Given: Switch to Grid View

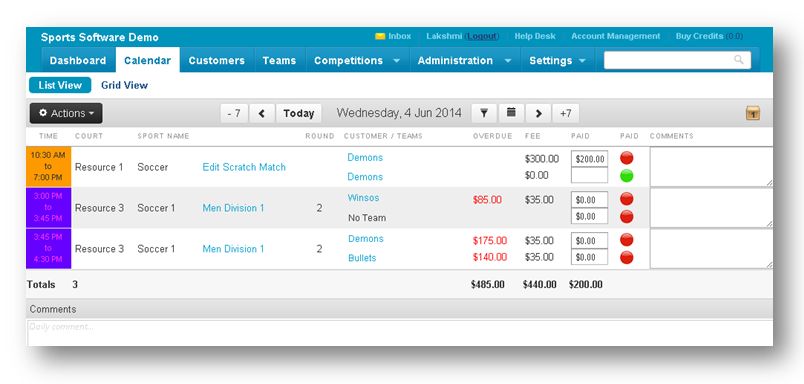Looking at the screenshot, I should [125, 85].
